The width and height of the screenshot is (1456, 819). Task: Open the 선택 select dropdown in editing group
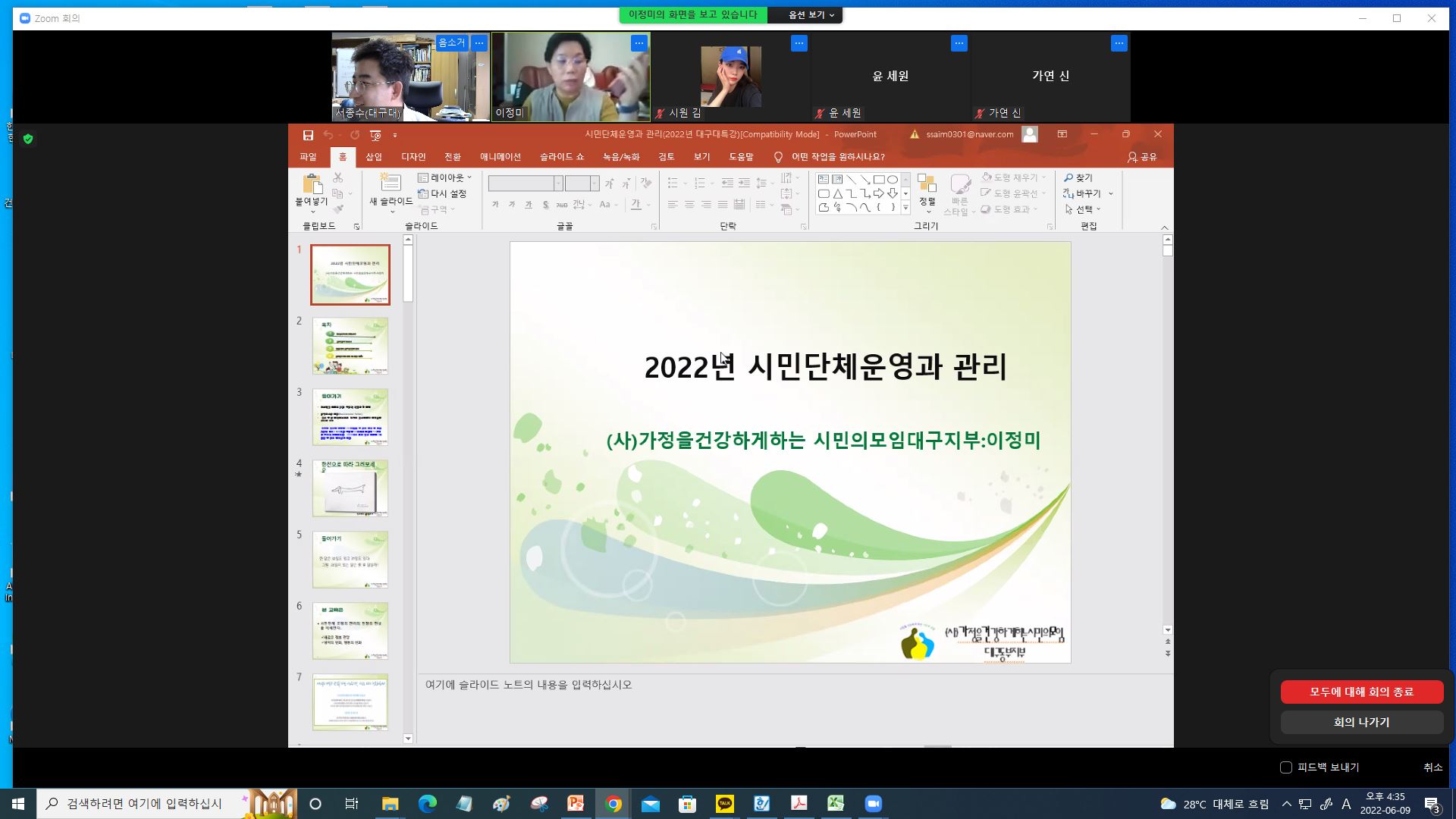(x=1084, y=209)
